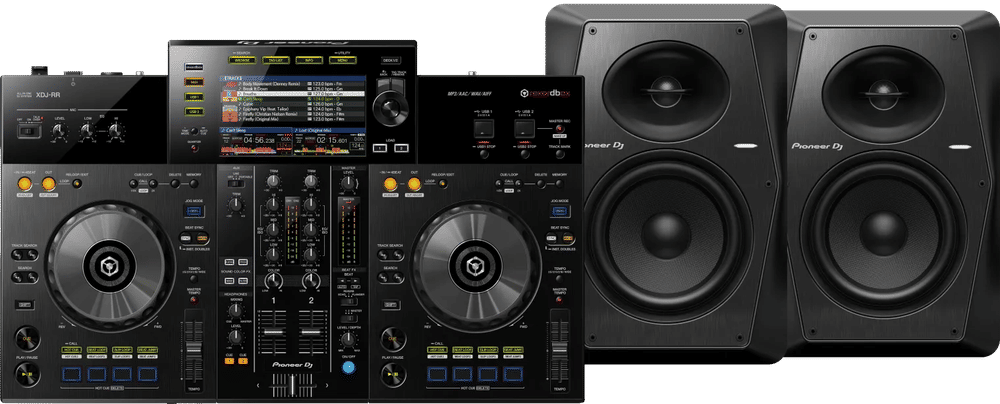This screenshot has height=404, width=1000.
Task: Select the rekordbox source button
Action: pos(192,66)
